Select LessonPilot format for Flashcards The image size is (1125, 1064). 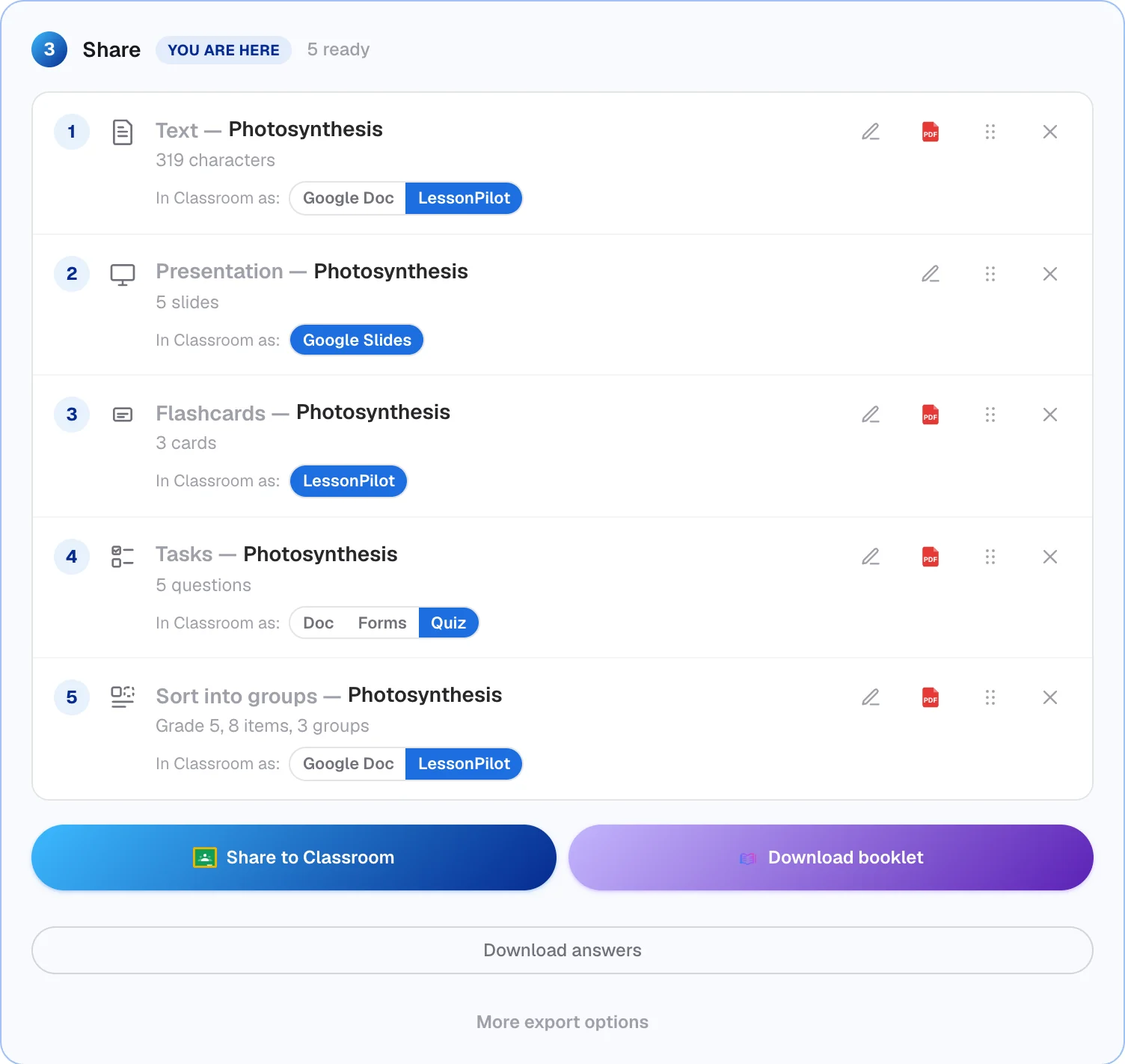(x=349, y=481)
